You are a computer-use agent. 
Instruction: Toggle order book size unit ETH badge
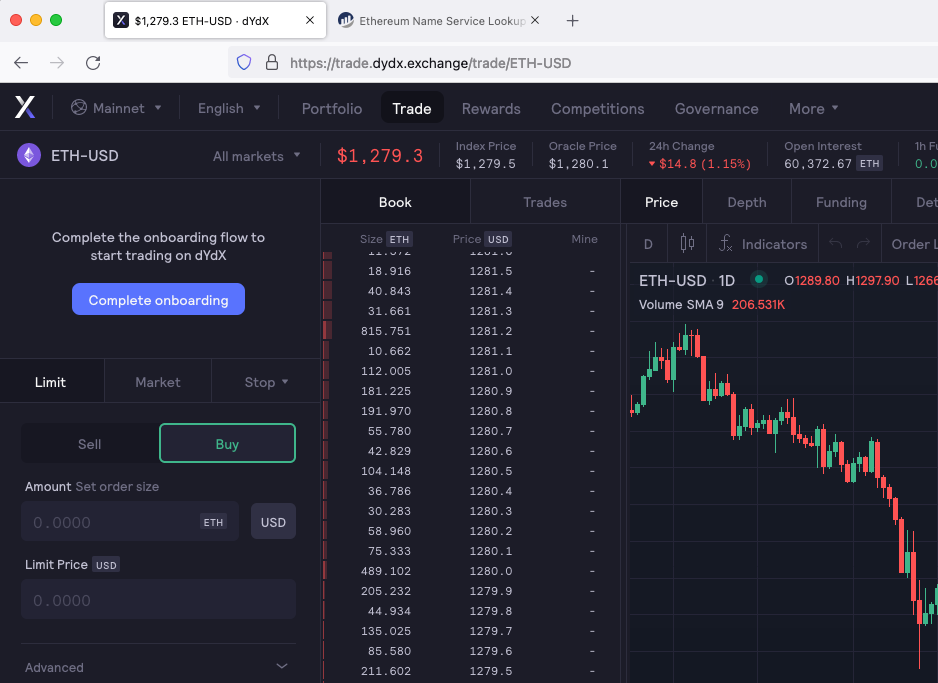click(x=399, y=239)
